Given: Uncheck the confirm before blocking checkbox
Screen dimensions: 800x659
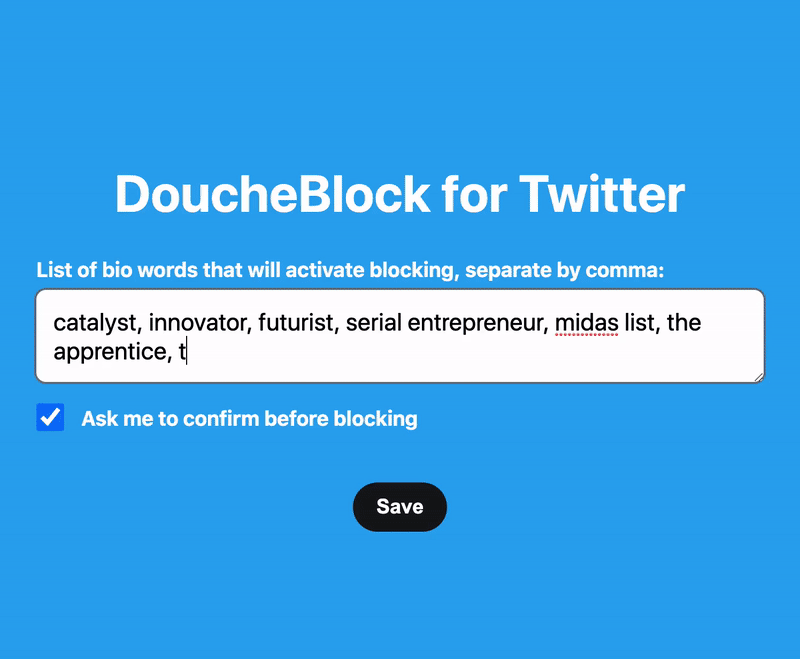Looking at the screenshot, I should (50, 417).
